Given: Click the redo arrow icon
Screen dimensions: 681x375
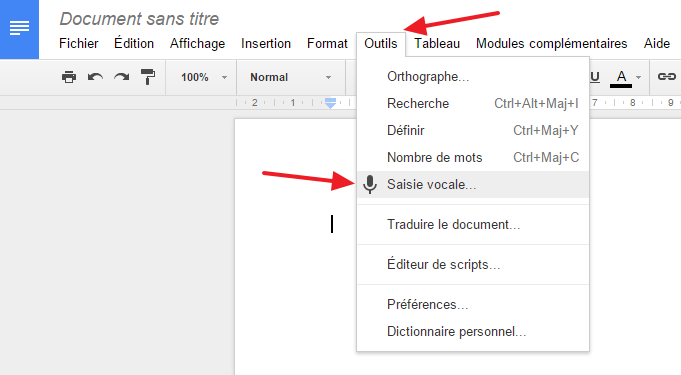Looking at the screenshot, I should 122,77.
